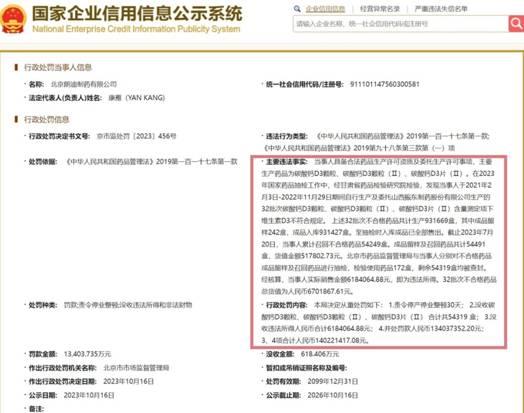This screenshot has width=524, height=413.
Task: Click the English title National Enterprise Credit Information Publicity System
Action: 136,29
